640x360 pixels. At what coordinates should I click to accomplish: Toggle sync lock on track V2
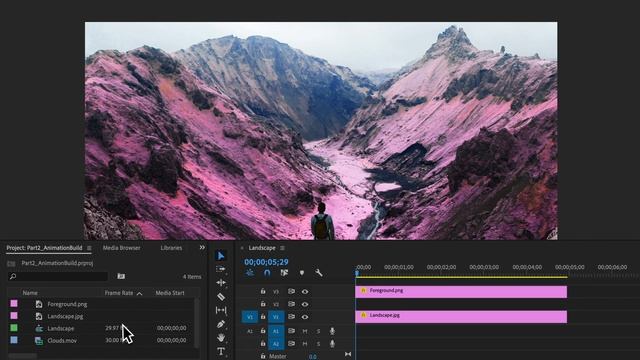tap(291, 304)
